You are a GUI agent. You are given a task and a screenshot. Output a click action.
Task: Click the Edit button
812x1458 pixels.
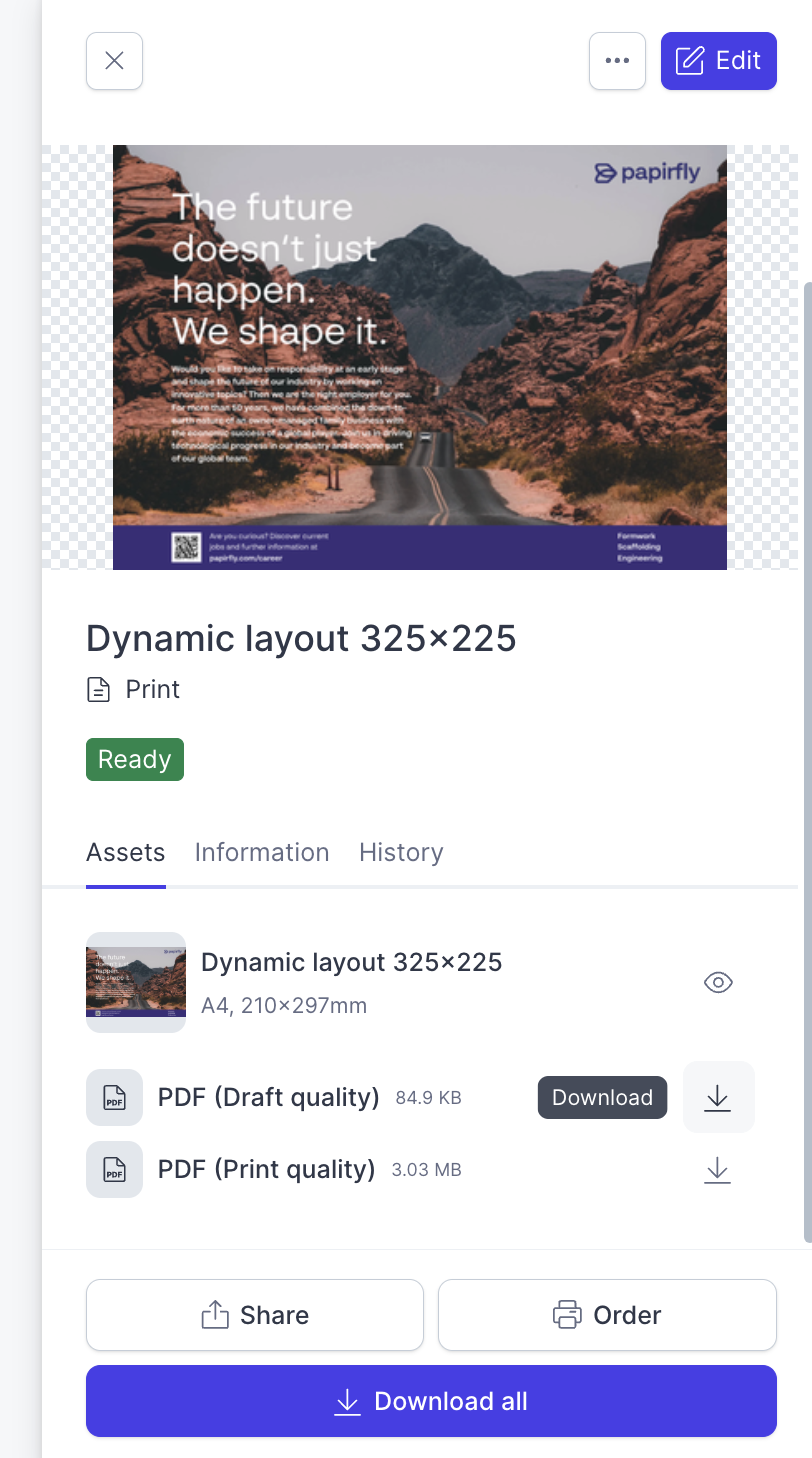[x=718, y=61]
